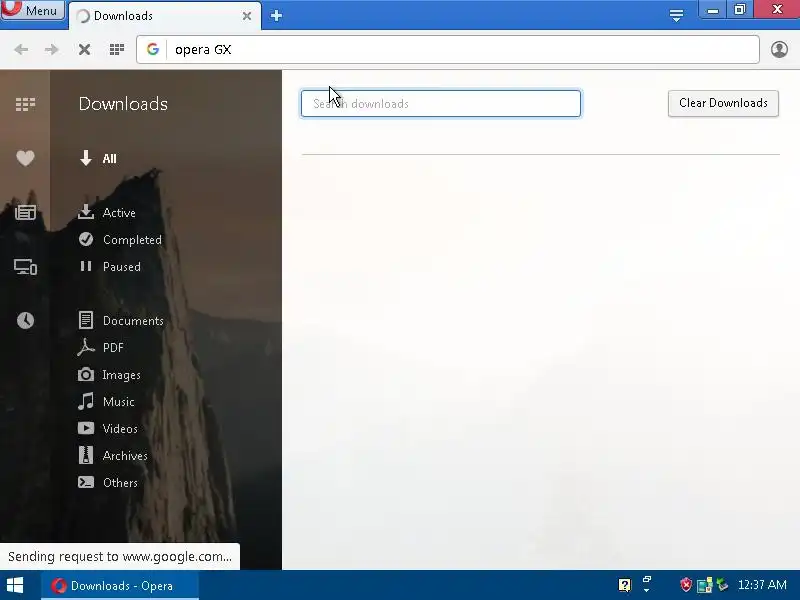Filter downloads by Others
The height and width of the screenshot is (600, 800).
[x=108, y=483]
